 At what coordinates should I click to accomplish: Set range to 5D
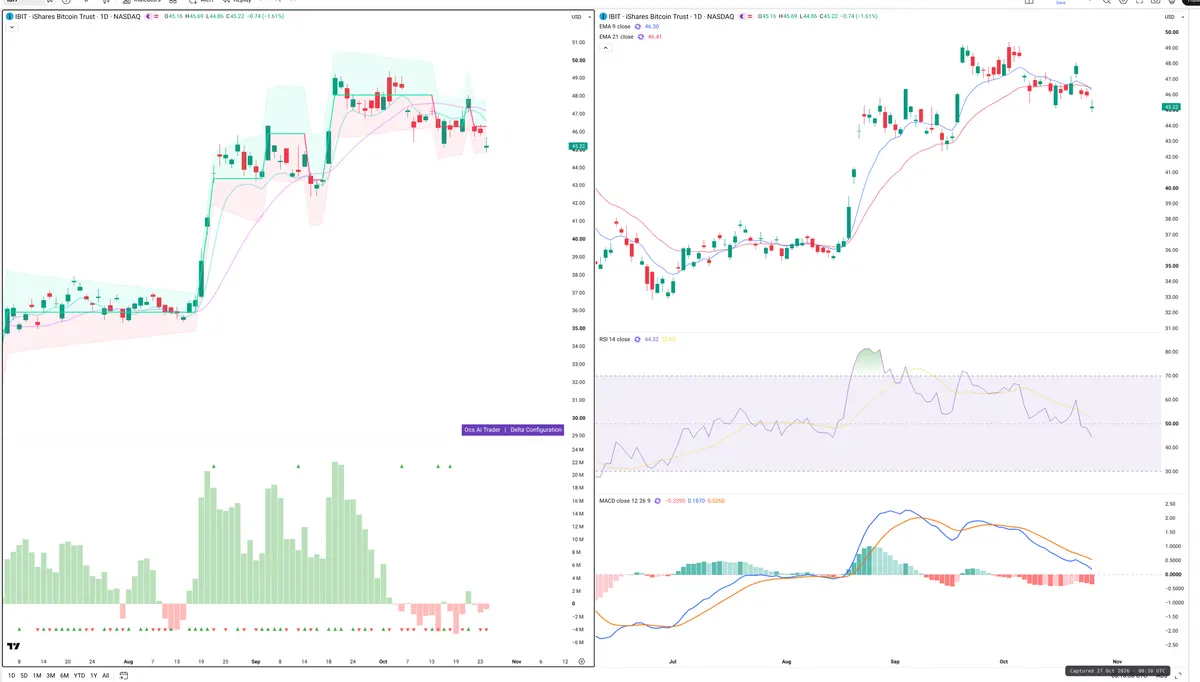pyautogui.click(x=24, y=675)
